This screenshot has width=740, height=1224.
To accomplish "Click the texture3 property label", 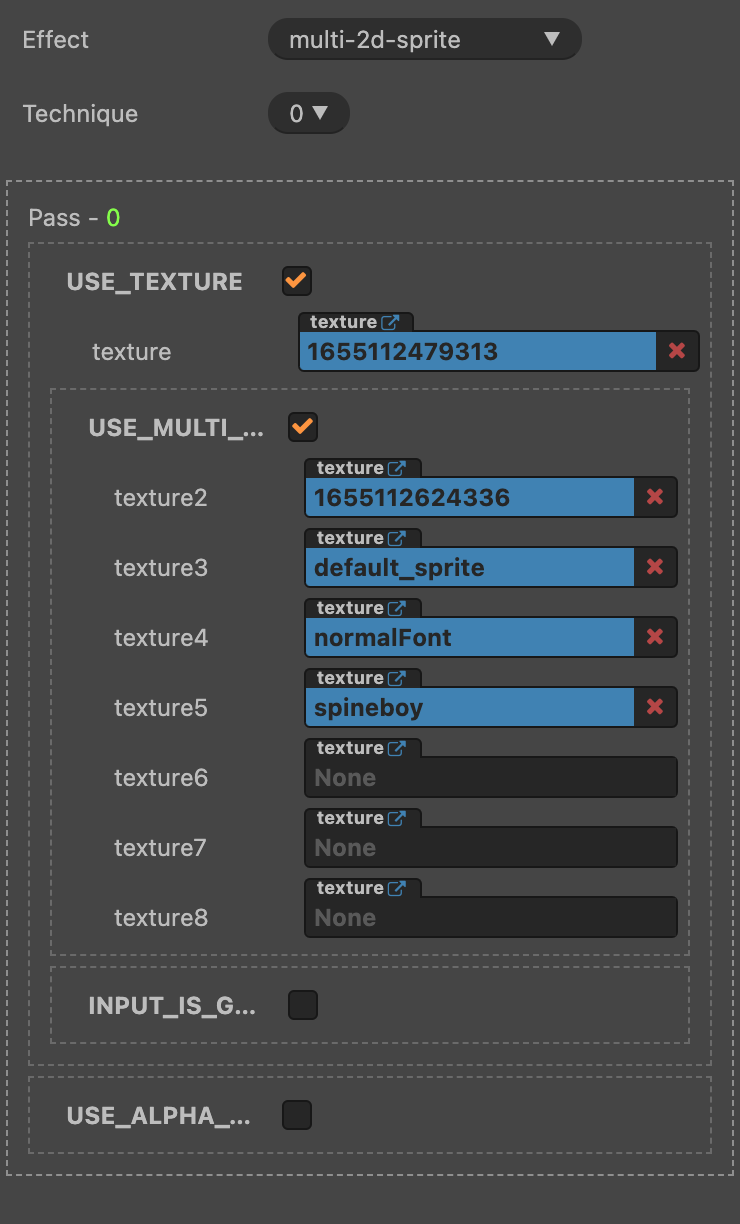I will [161, 568].
